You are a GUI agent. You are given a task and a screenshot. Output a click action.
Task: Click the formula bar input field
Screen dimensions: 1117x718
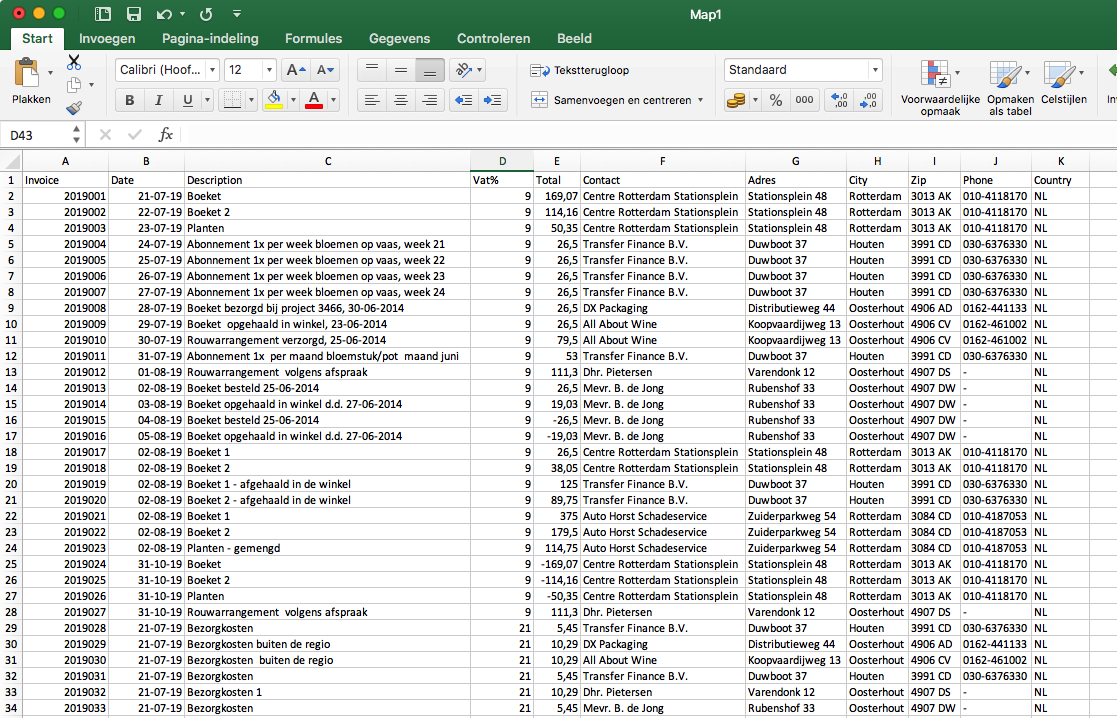(648, 135)
